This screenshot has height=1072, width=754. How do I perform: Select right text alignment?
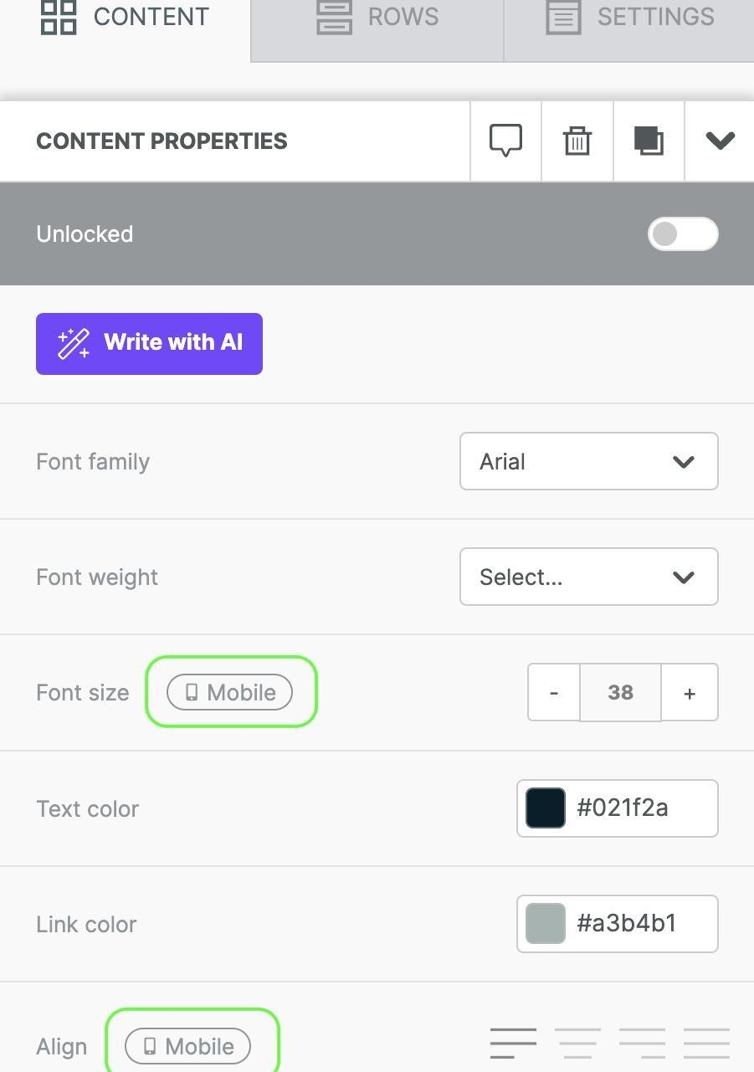[x=641, y=1043]
